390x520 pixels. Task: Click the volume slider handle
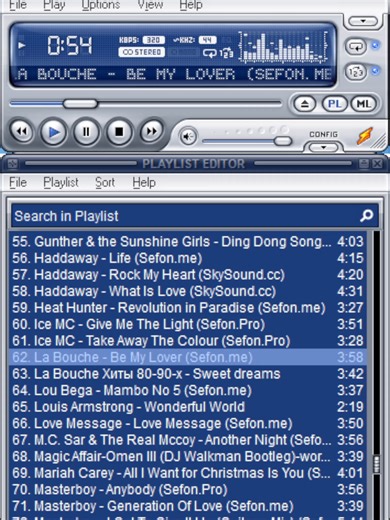[x=283, y=141]
